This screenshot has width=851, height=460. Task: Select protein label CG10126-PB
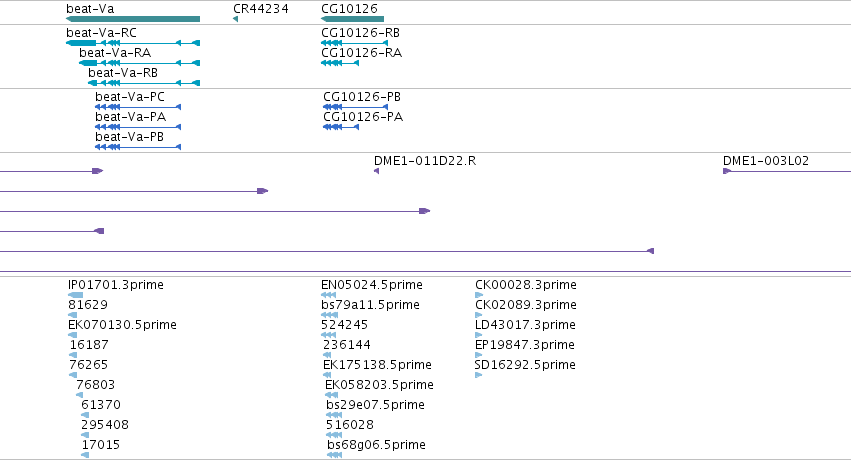coord(362,97)
